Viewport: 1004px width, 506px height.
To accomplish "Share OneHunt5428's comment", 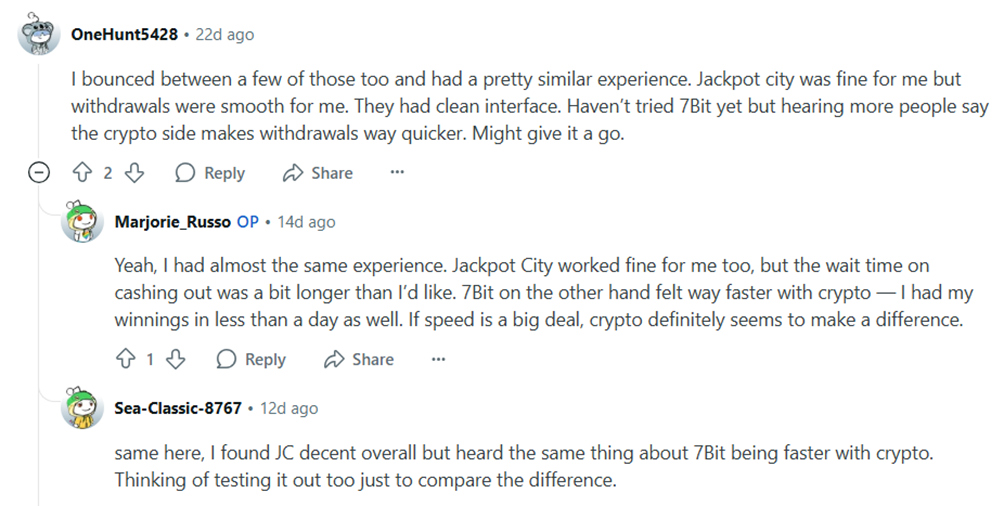I will (318, 173).
